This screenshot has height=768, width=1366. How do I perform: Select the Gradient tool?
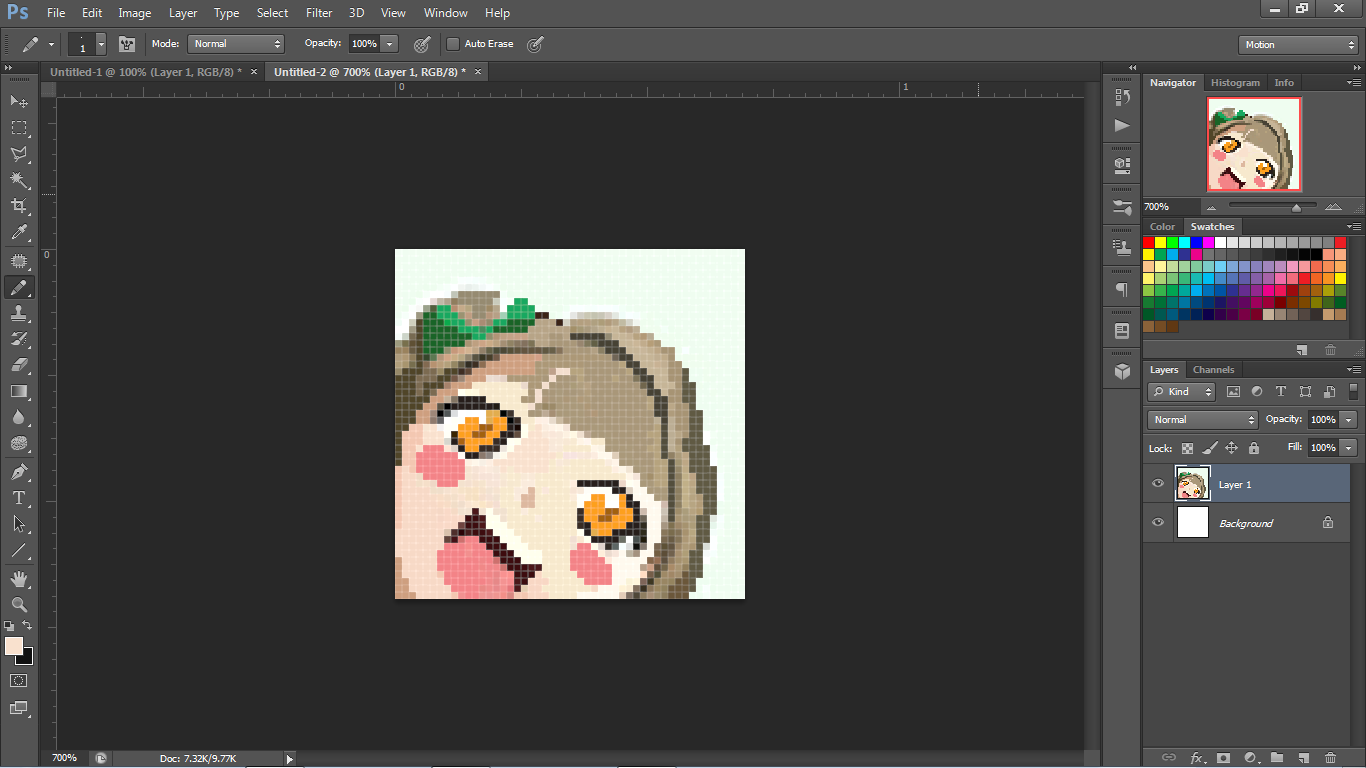point(19,391)
